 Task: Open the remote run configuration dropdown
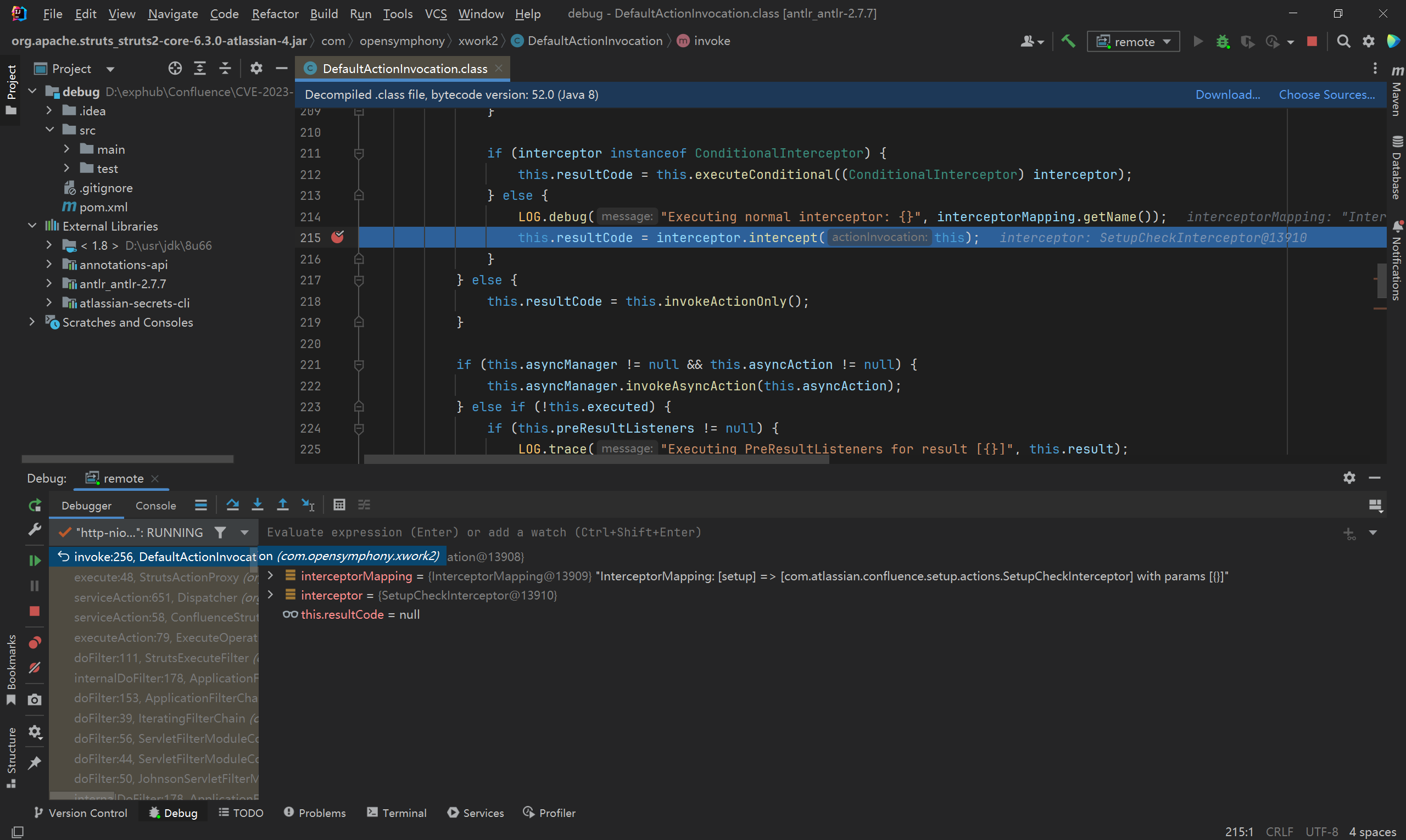[x=1133, y=41]
